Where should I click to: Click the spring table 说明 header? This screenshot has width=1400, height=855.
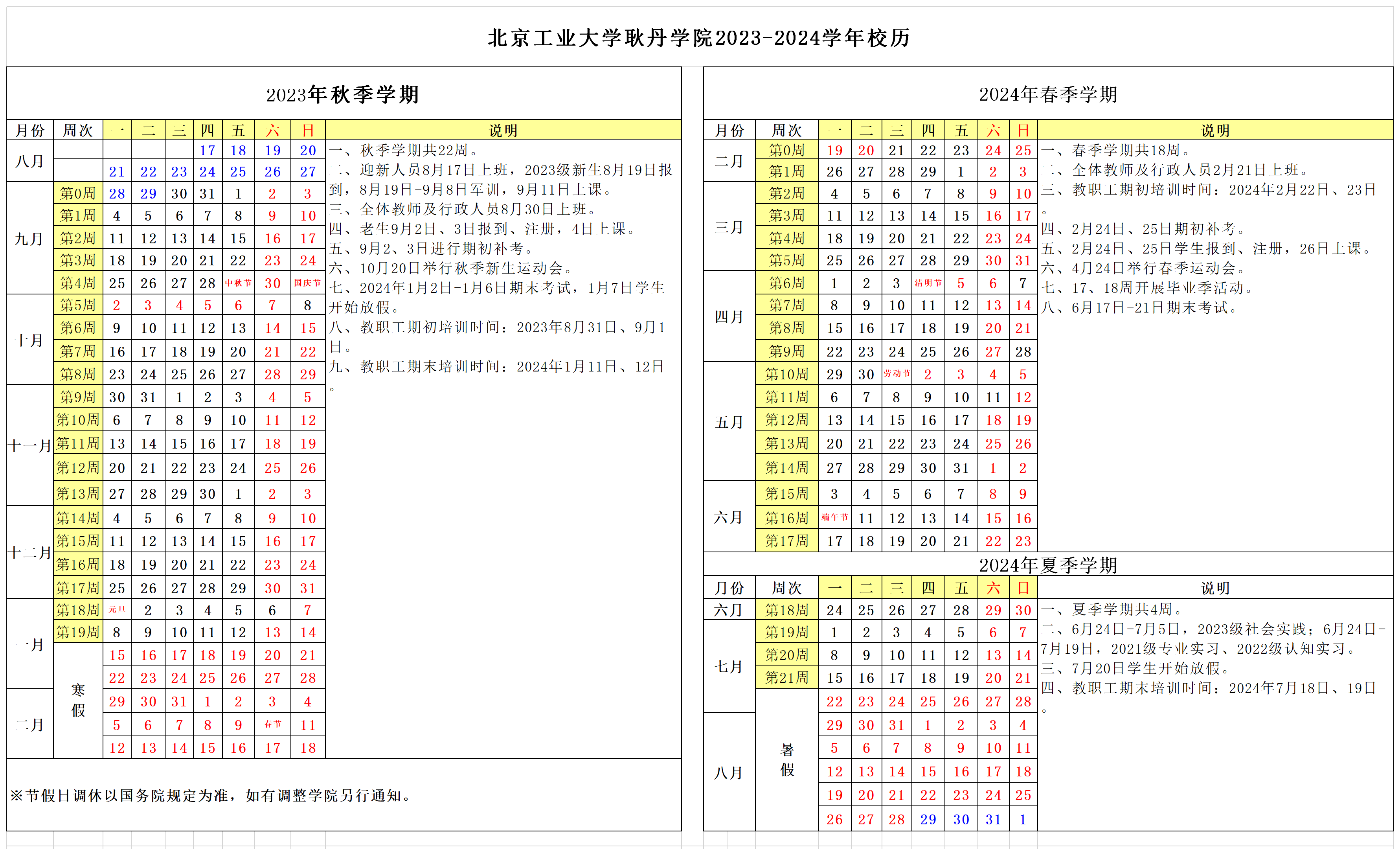click(1215, 130)
